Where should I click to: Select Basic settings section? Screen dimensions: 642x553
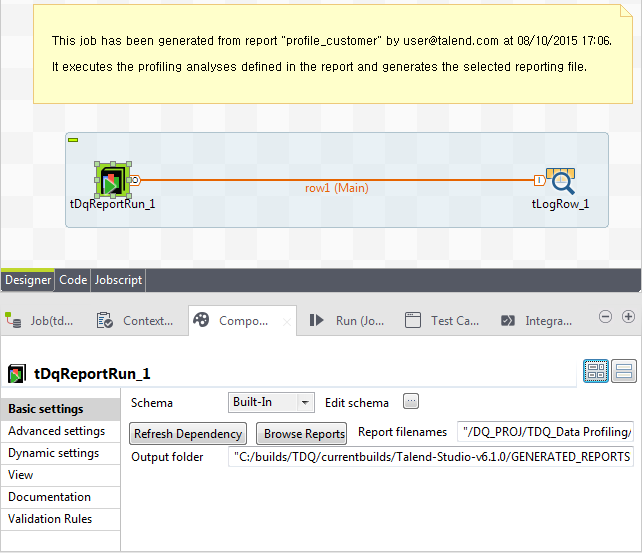click(x=60, y=409)
